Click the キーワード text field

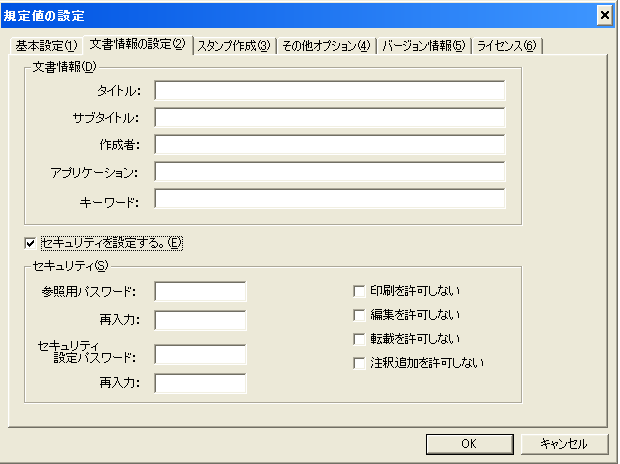tap(330, 199)
